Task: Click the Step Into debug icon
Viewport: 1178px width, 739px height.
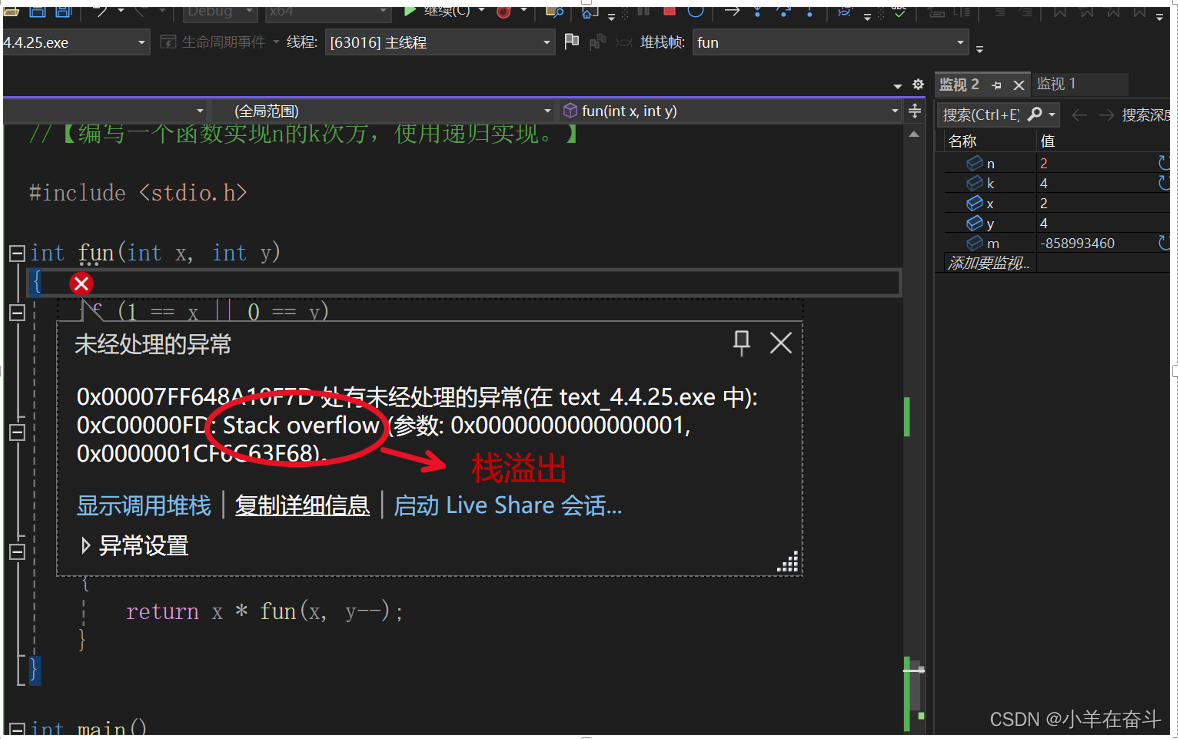Action: click(x=757, y=11)
